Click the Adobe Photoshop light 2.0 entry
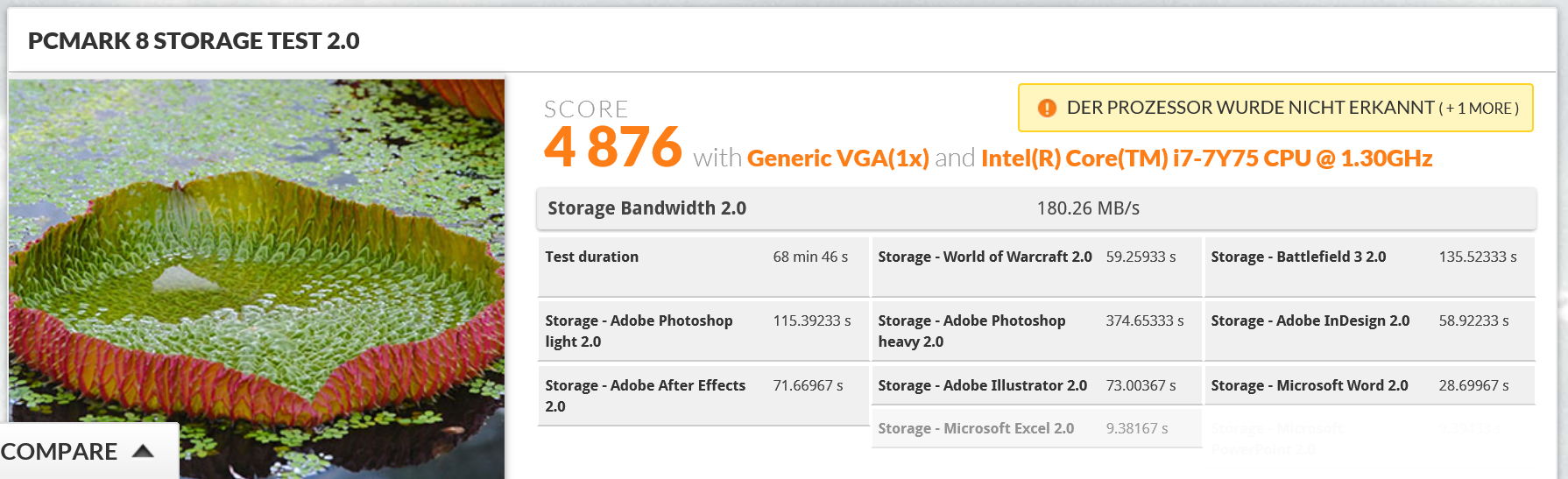This screenshot has width=1568, height=479. coord(703,331)
